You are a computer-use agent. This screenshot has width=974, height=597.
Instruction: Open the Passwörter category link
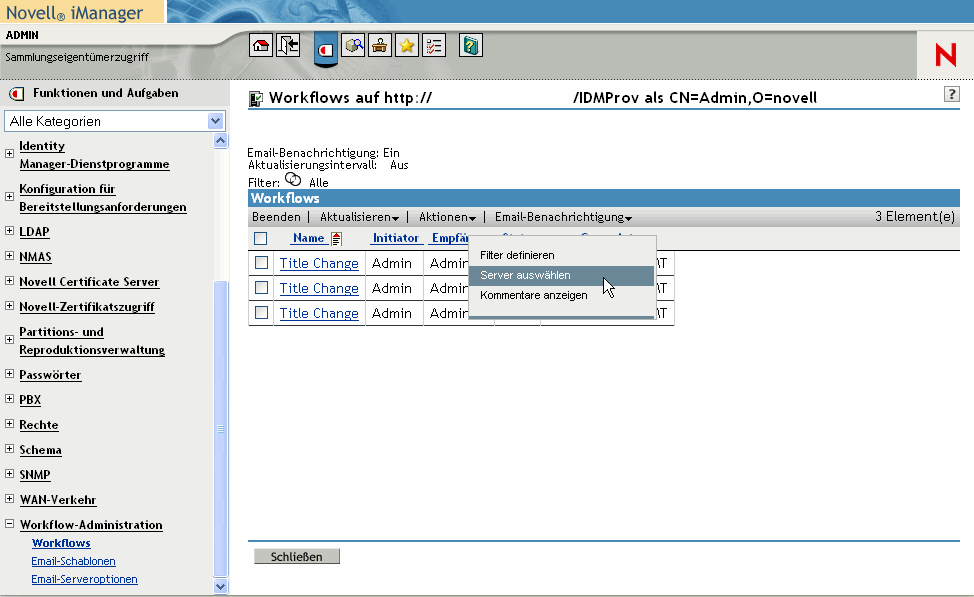click(x=50, y=375)
